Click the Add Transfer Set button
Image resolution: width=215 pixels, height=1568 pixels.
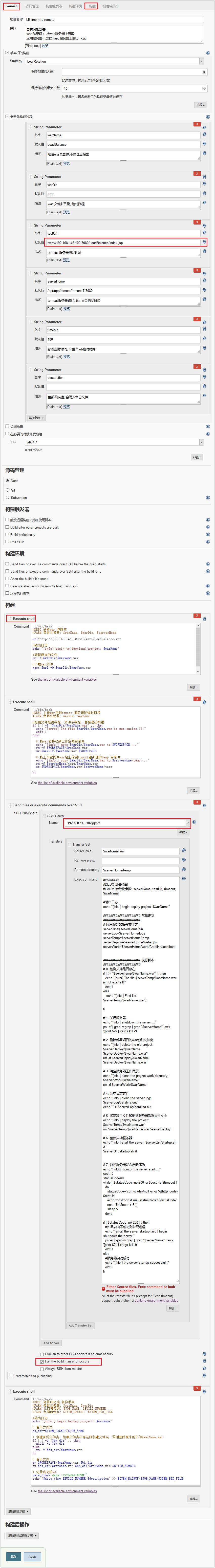click(81, 1325)
